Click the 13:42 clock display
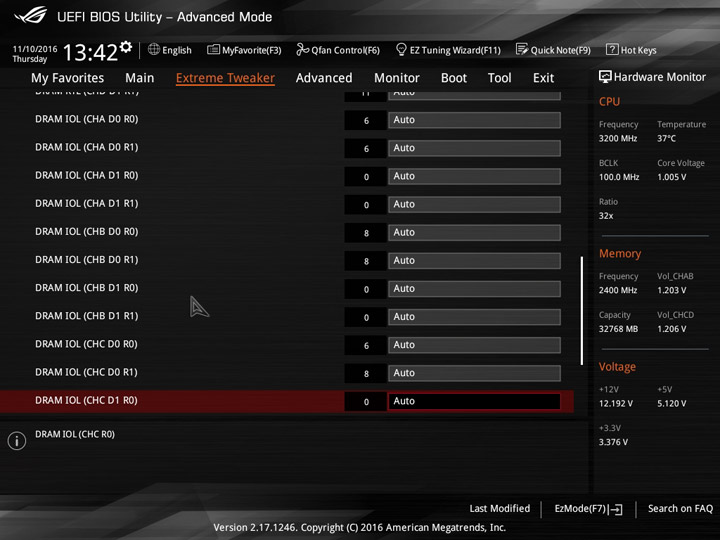 [90, 52]
